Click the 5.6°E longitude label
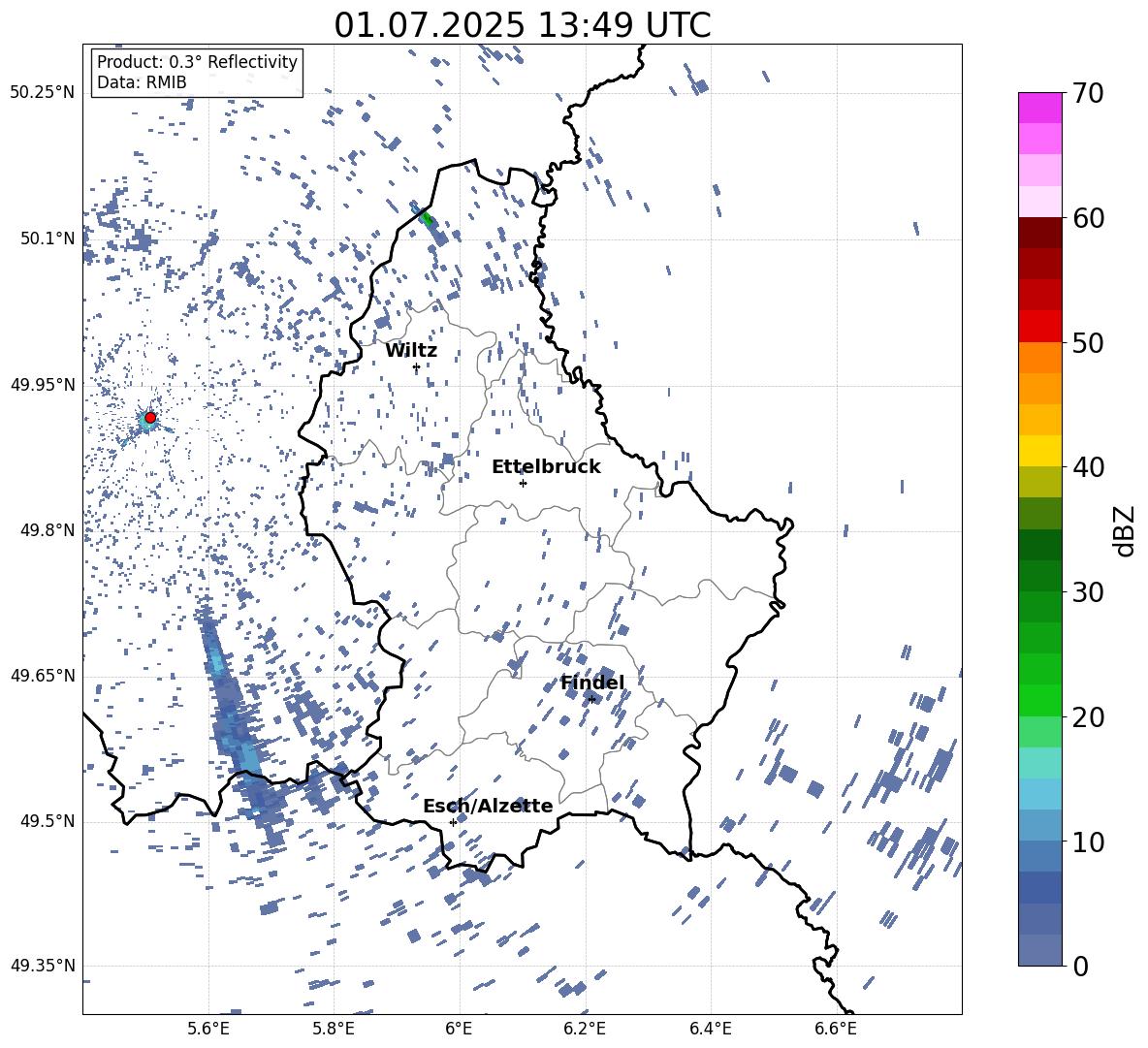 (x=207, y=1029)
